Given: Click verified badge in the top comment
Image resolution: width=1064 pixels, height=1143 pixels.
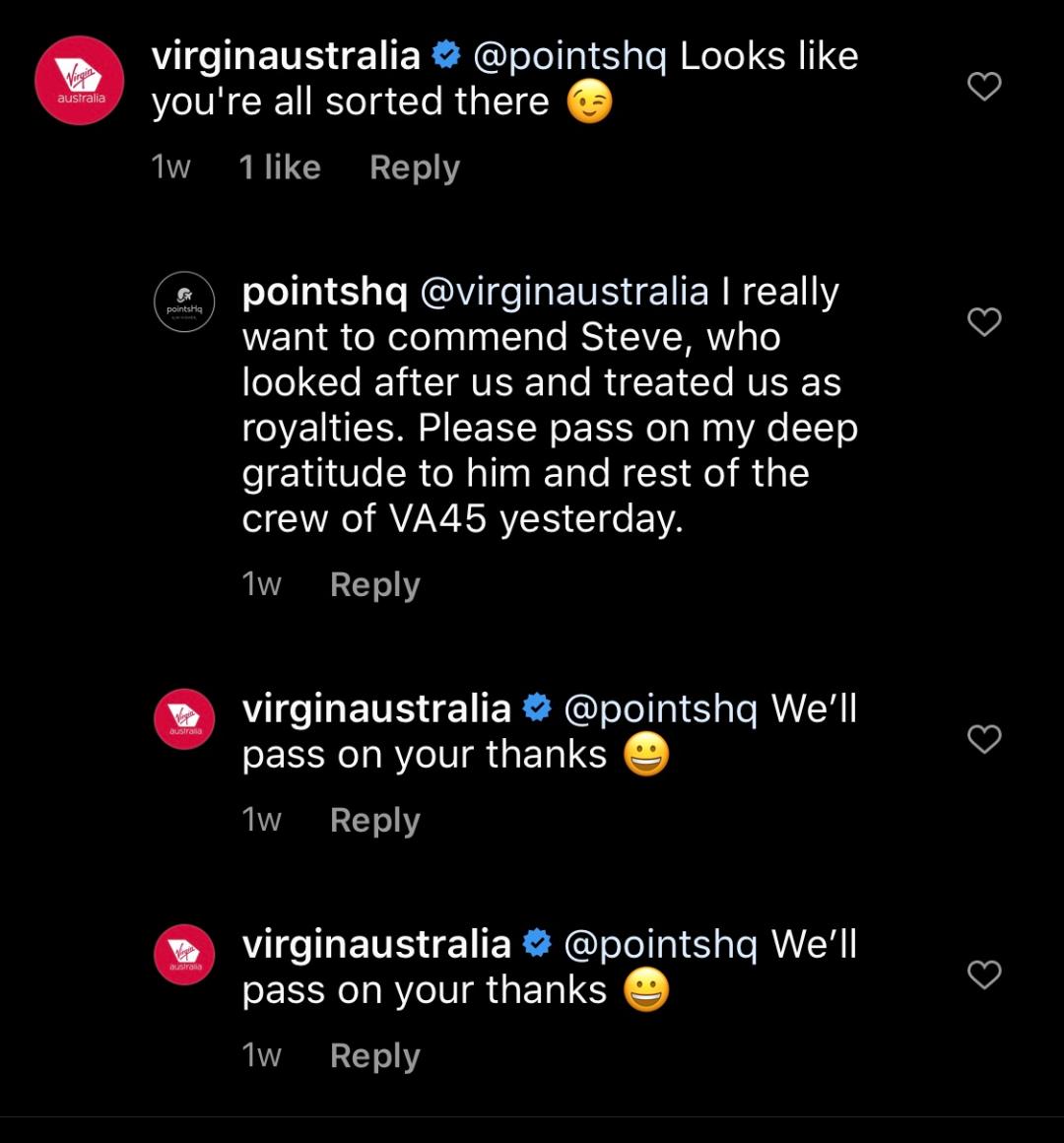Looking at the screenshot, I should [447, 56].
